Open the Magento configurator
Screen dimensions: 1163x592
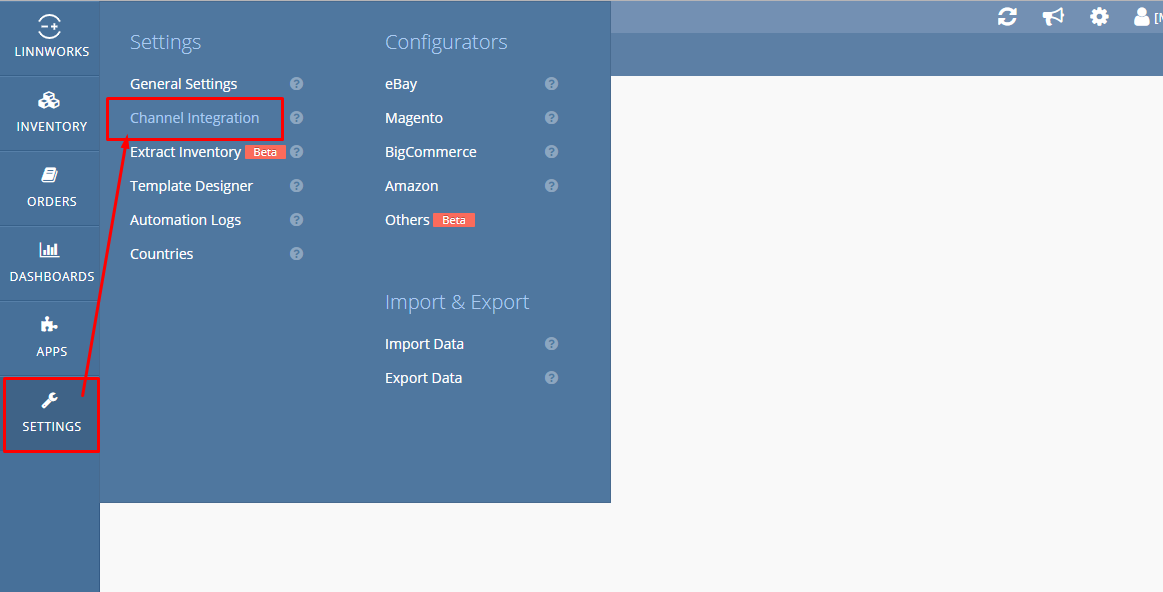[414, 118]
